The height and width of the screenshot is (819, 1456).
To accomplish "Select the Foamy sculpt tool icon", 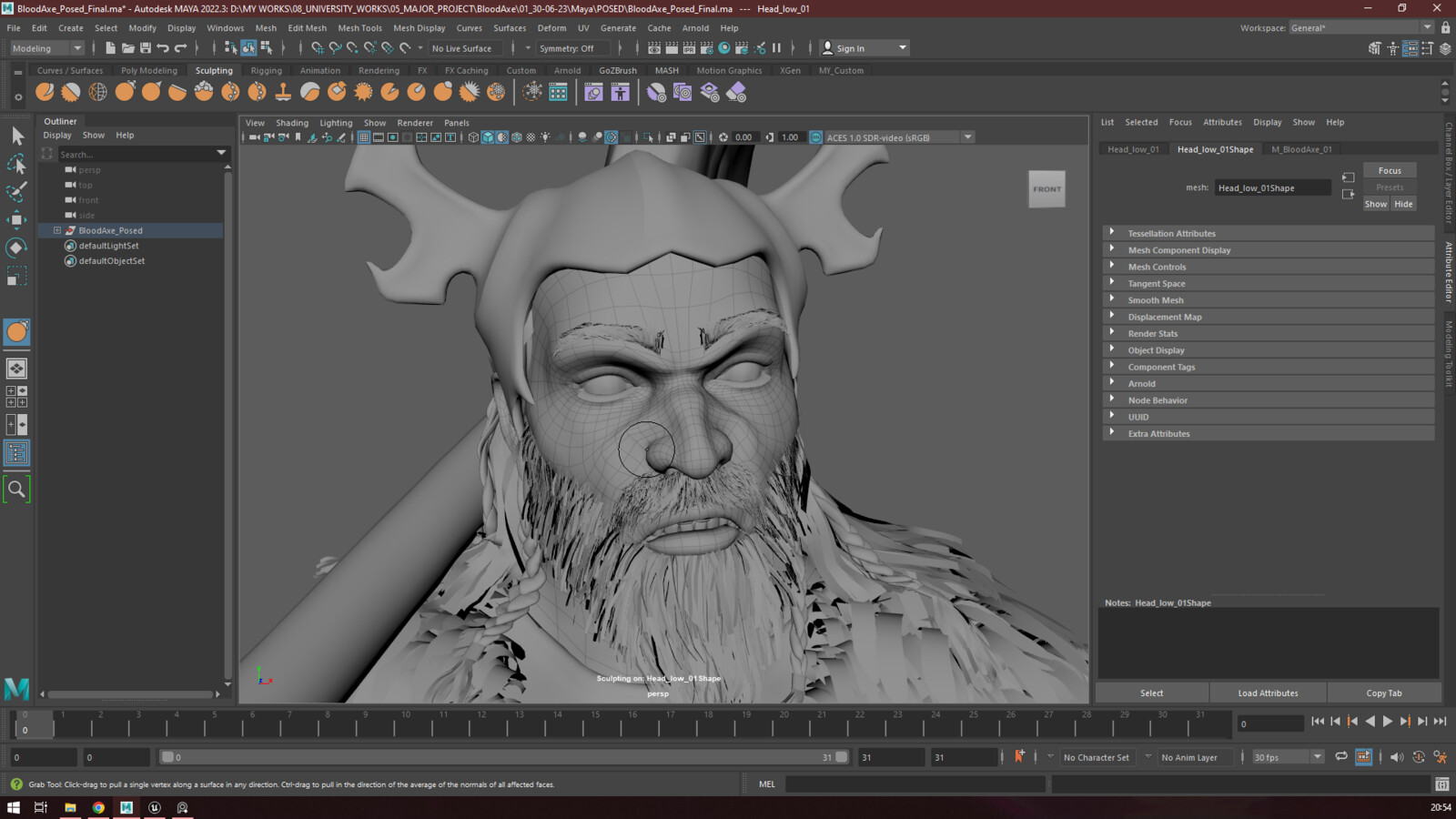I will (204, 92).
